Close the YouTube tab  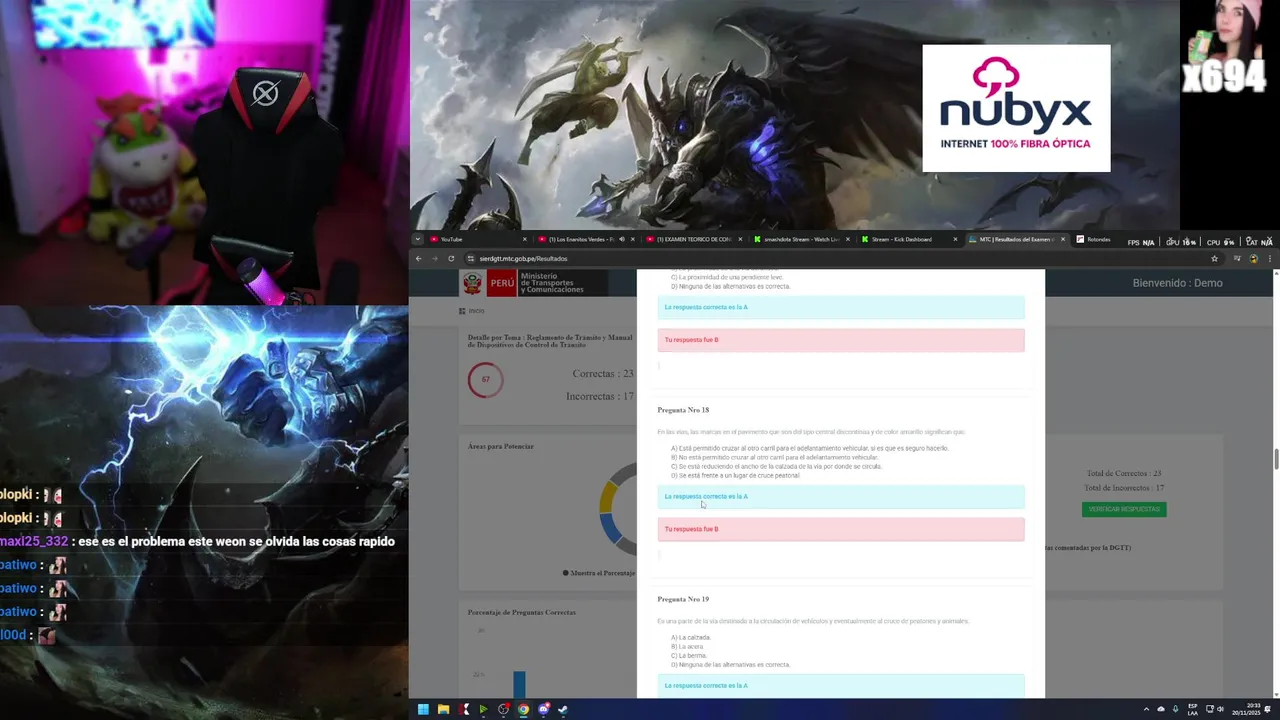point(524,240)
